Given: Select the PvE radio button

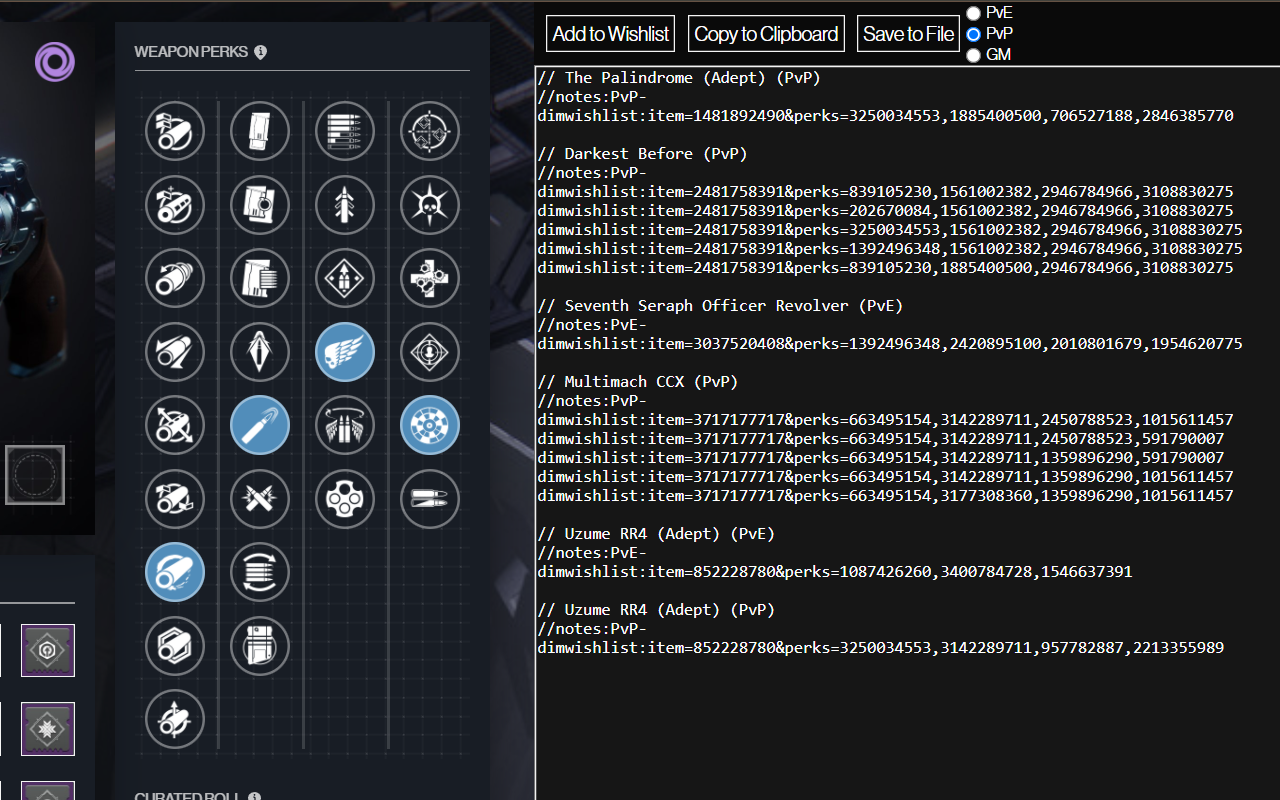Looking at the screenshot, I should (973, 13).
